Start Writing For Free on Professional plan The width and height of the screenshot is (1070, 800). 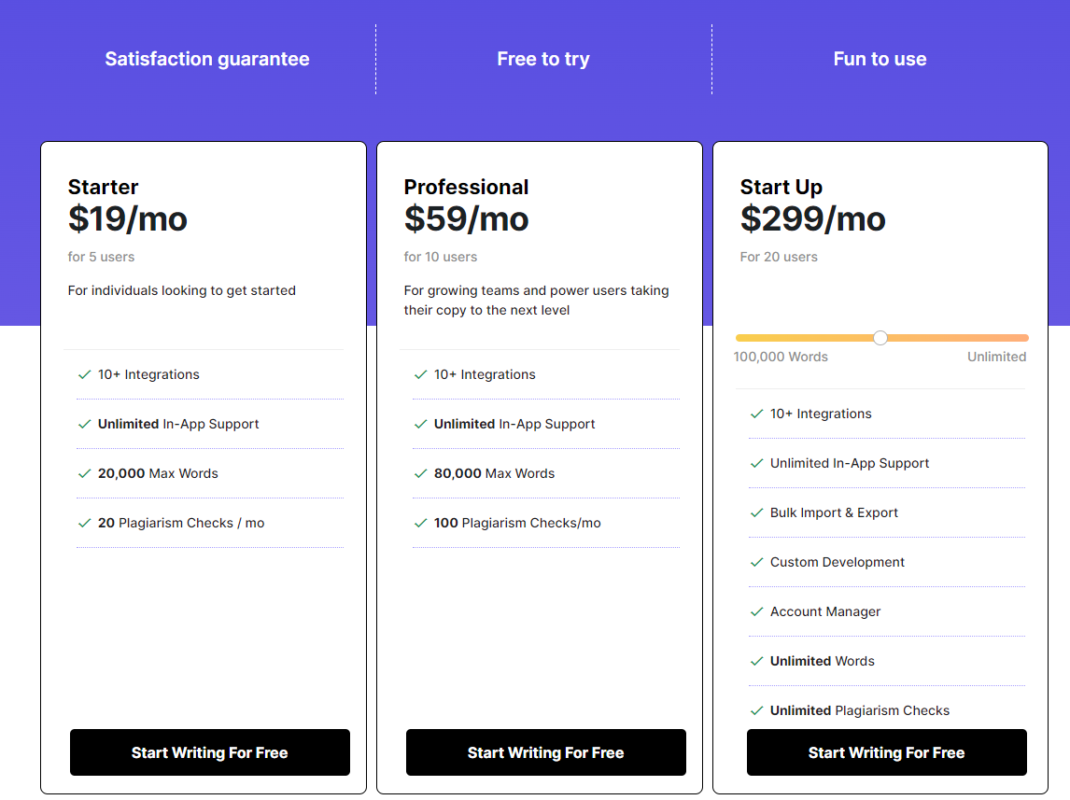click(546, 752)
